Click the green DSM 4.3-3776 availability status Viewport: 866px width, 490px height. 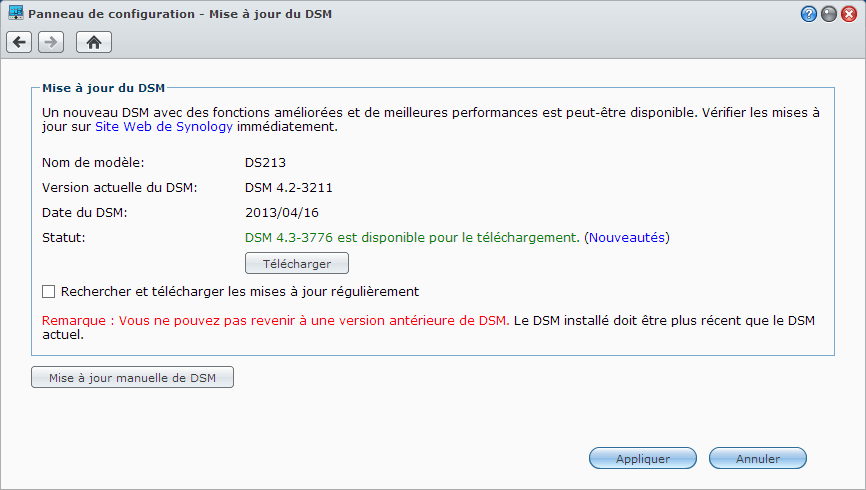[412, 238]
